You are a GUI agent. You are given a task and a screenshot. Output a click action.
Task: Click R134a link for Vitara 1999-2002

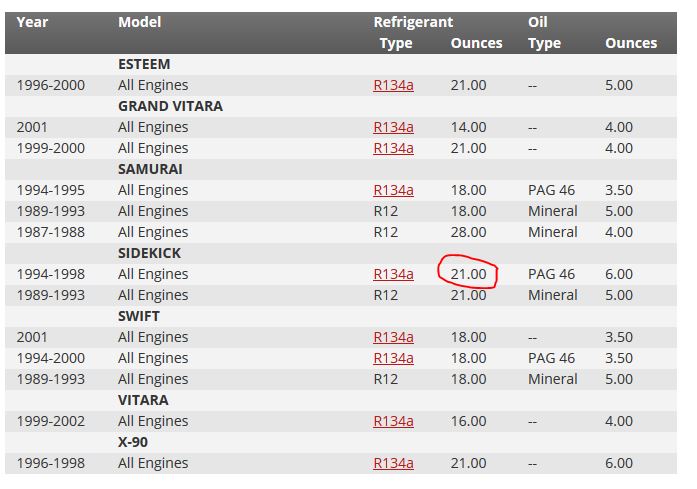coord(393,421)
